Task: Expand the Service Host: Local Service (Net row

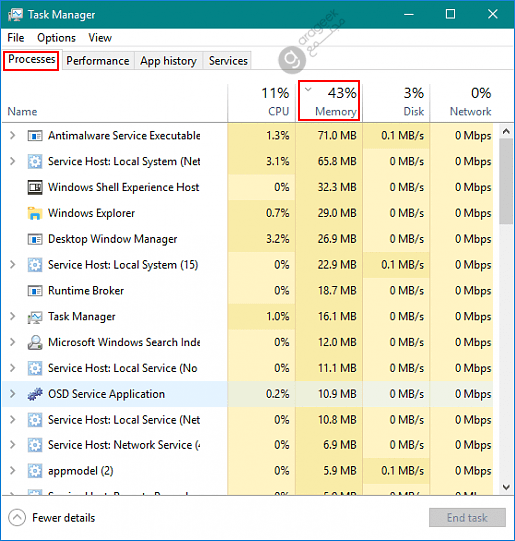Action: point(12,420)
